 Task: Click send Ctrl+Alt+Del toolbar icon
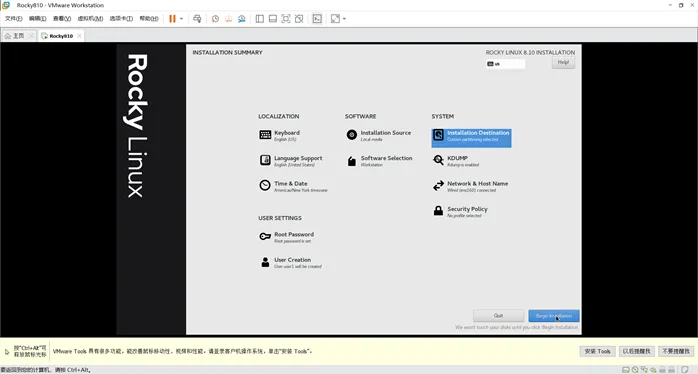click(x=197, y=19)
